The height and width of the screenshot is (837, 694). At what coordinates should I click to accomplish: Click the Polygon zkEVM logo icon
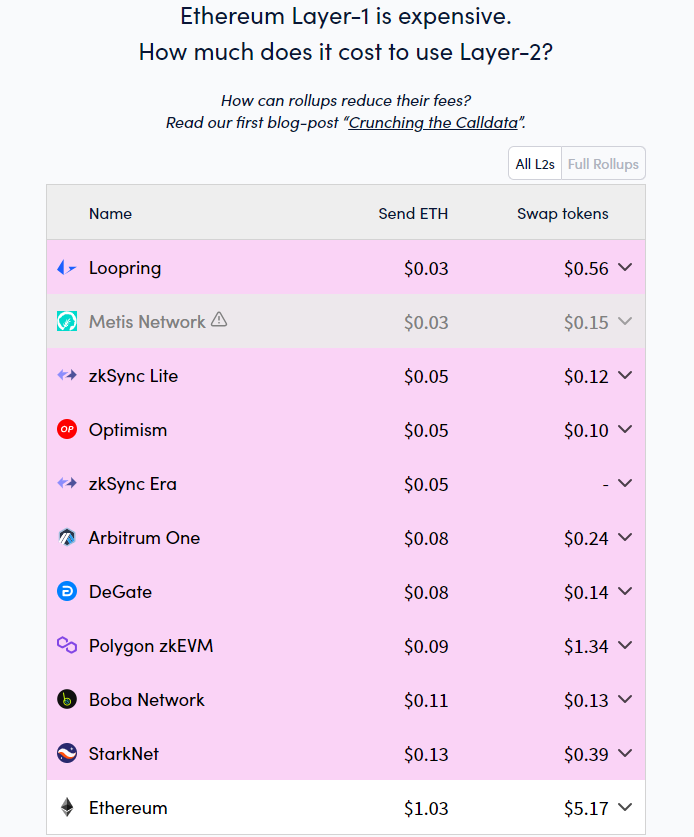point(67,645)
